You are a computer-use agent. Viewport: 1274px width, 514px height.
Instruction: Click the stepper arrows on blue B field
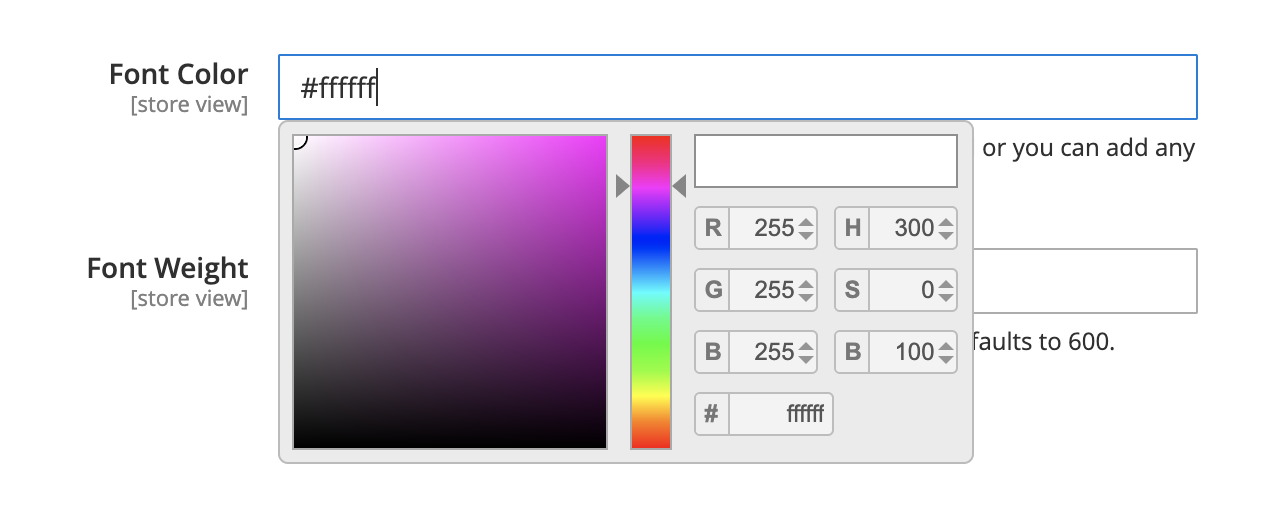click(806, 353)
